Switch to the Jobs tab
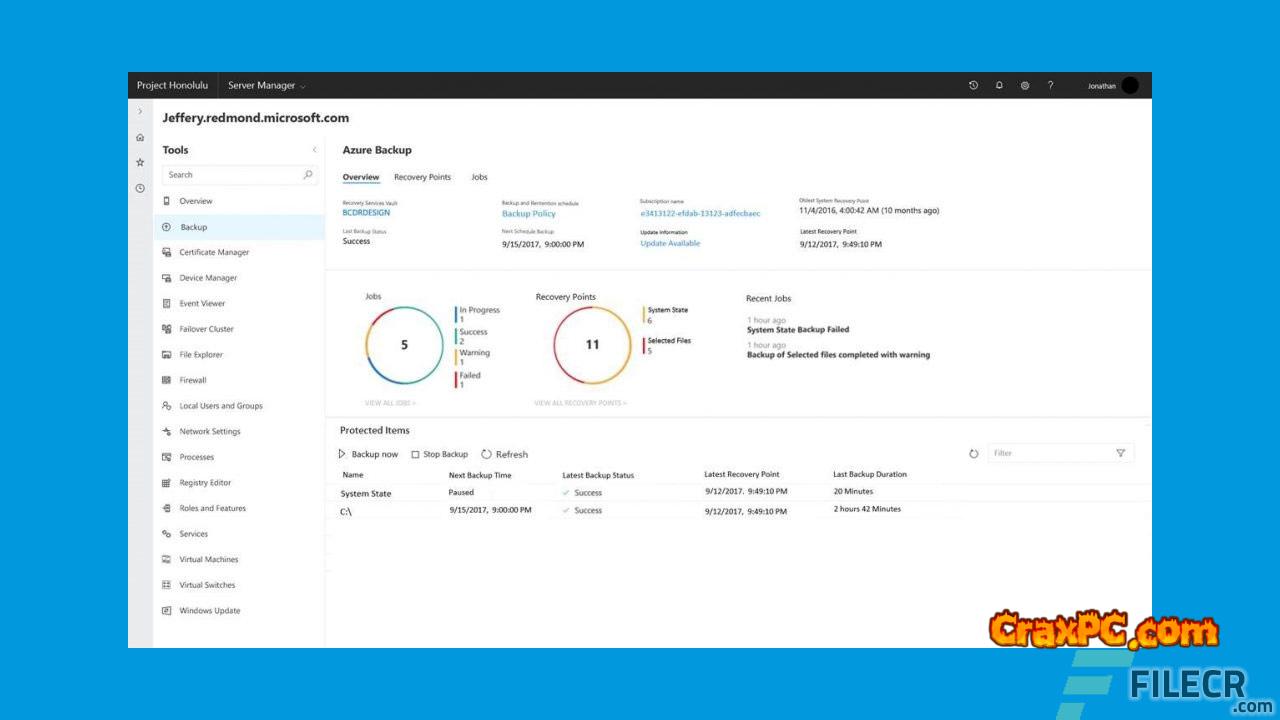1280x720 pixels. pos(479,177)
